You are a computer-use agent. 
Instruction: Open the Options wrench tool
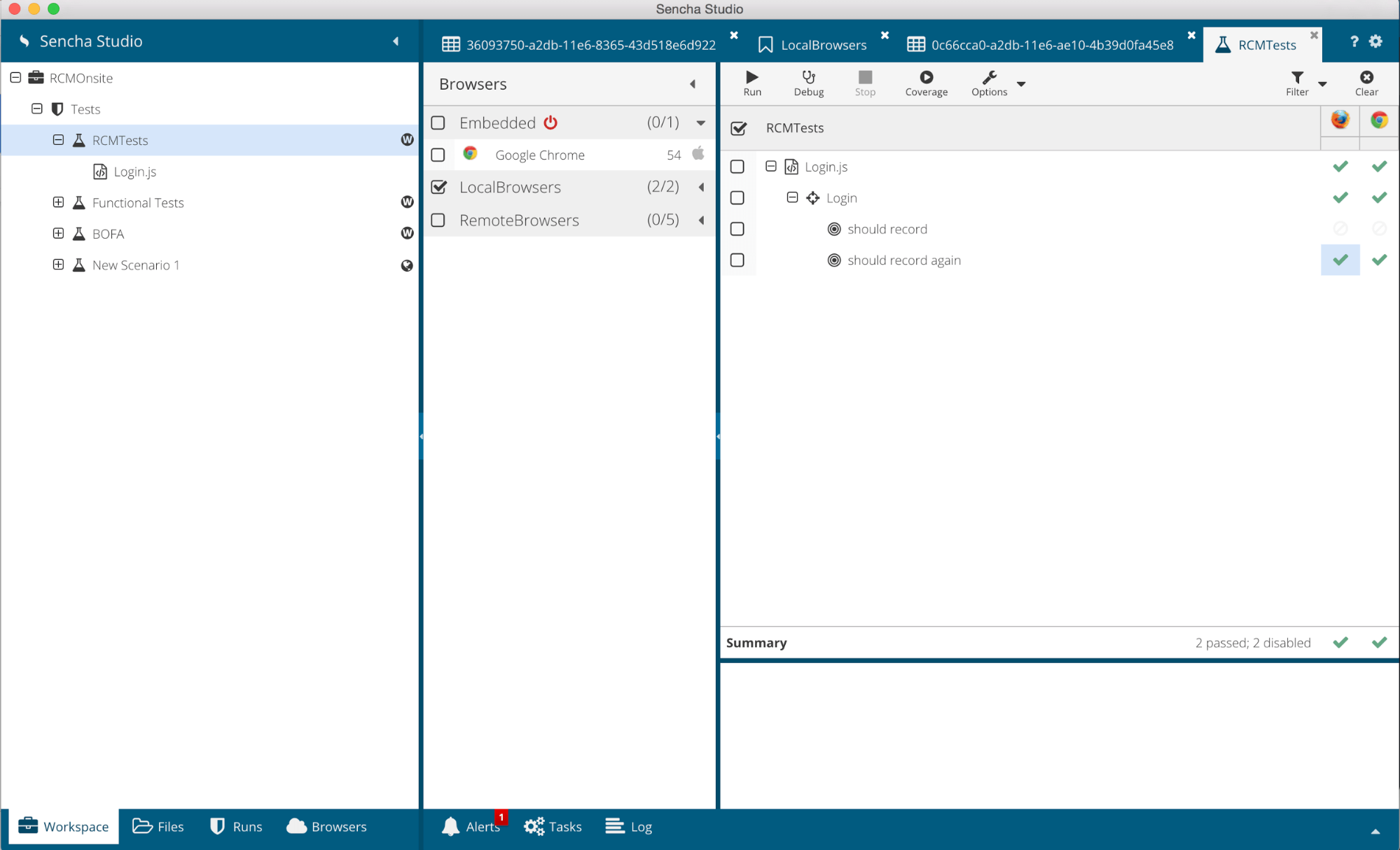click(x=989, y=83)
